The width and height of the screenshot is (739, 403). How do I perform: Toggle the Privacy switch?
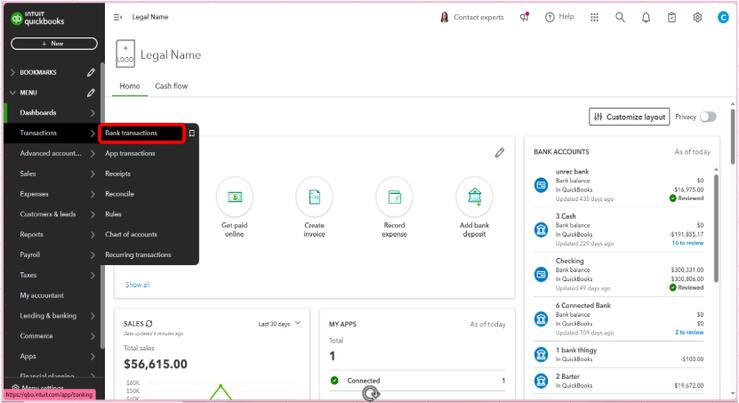tap(708, 117)
